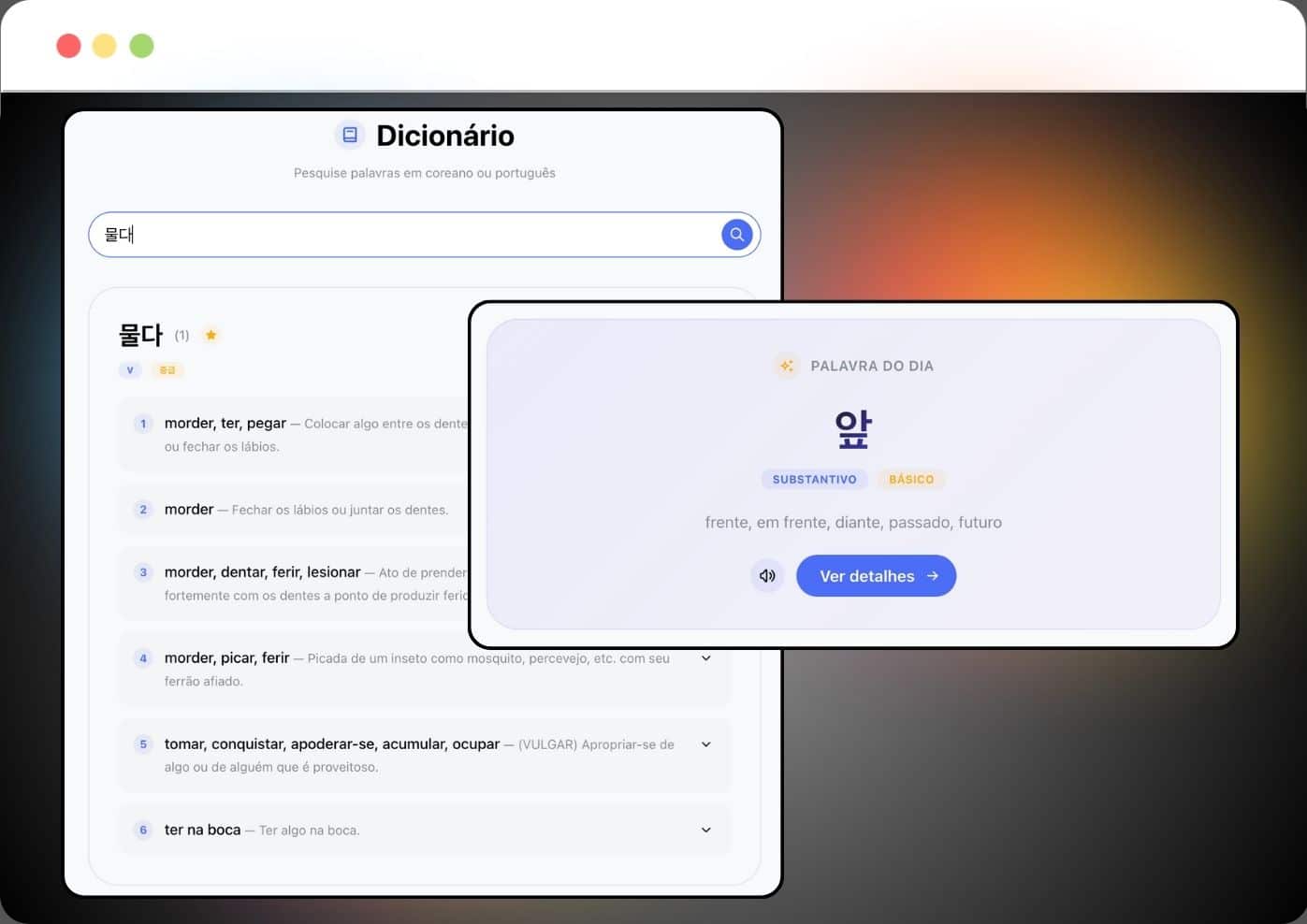This screenshot has width=1307, height=924.
Task: Click the orange 중급 level tag
Action: click(167, 370)
